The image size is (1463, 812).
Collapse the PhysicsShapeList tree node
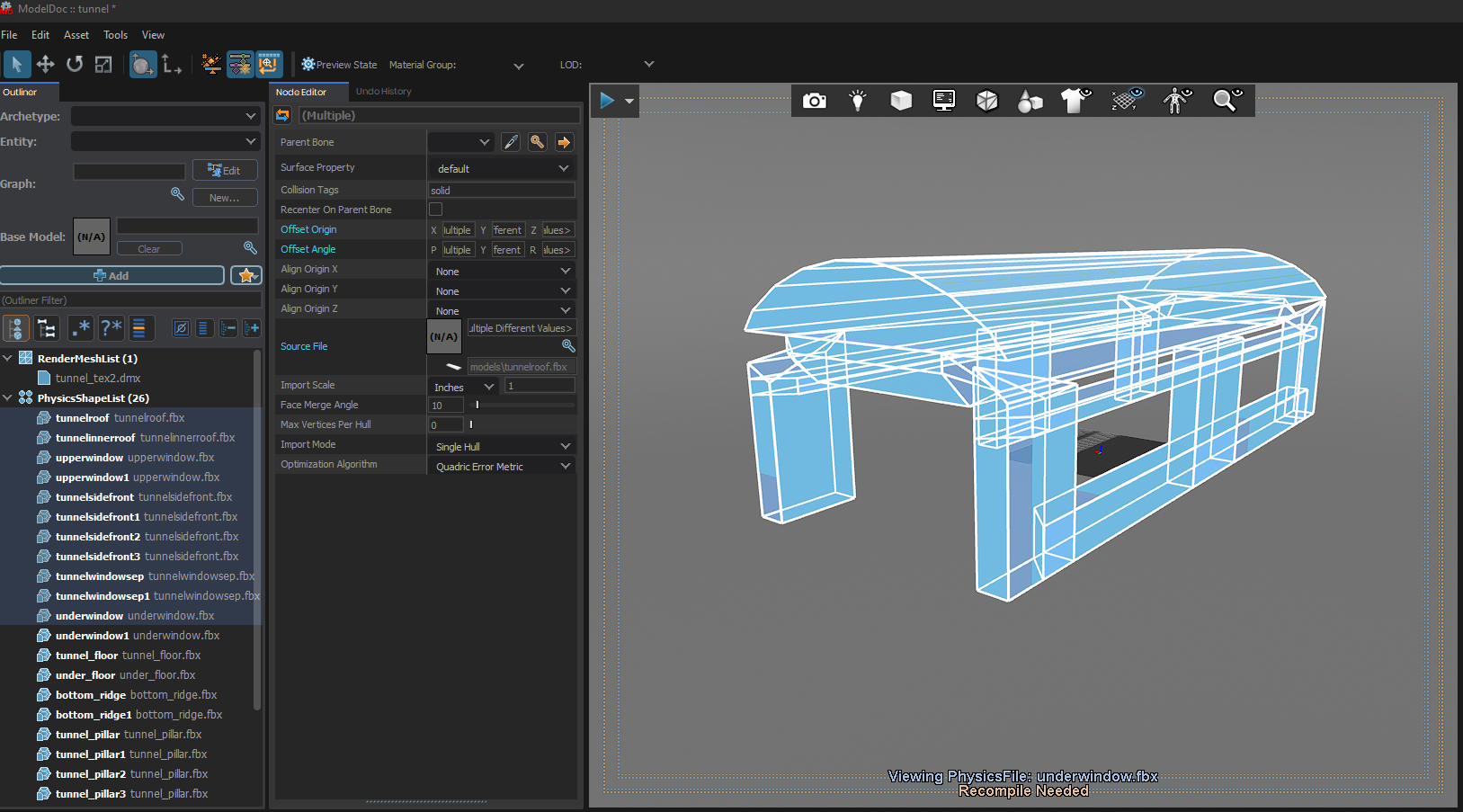point(8,397)
